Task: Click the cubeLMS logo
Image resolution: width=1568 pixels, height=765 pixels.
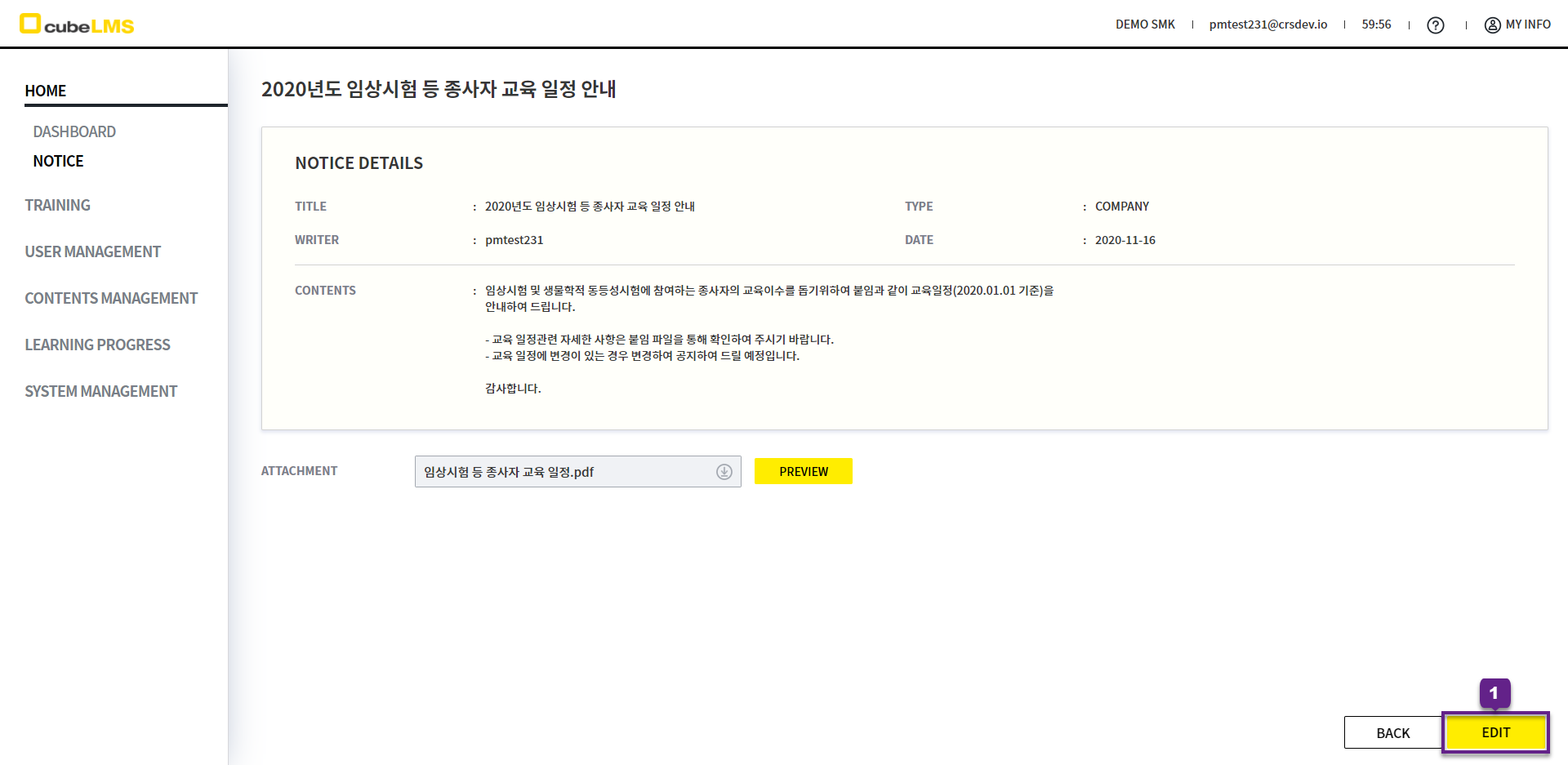Action: pos(77,24)
